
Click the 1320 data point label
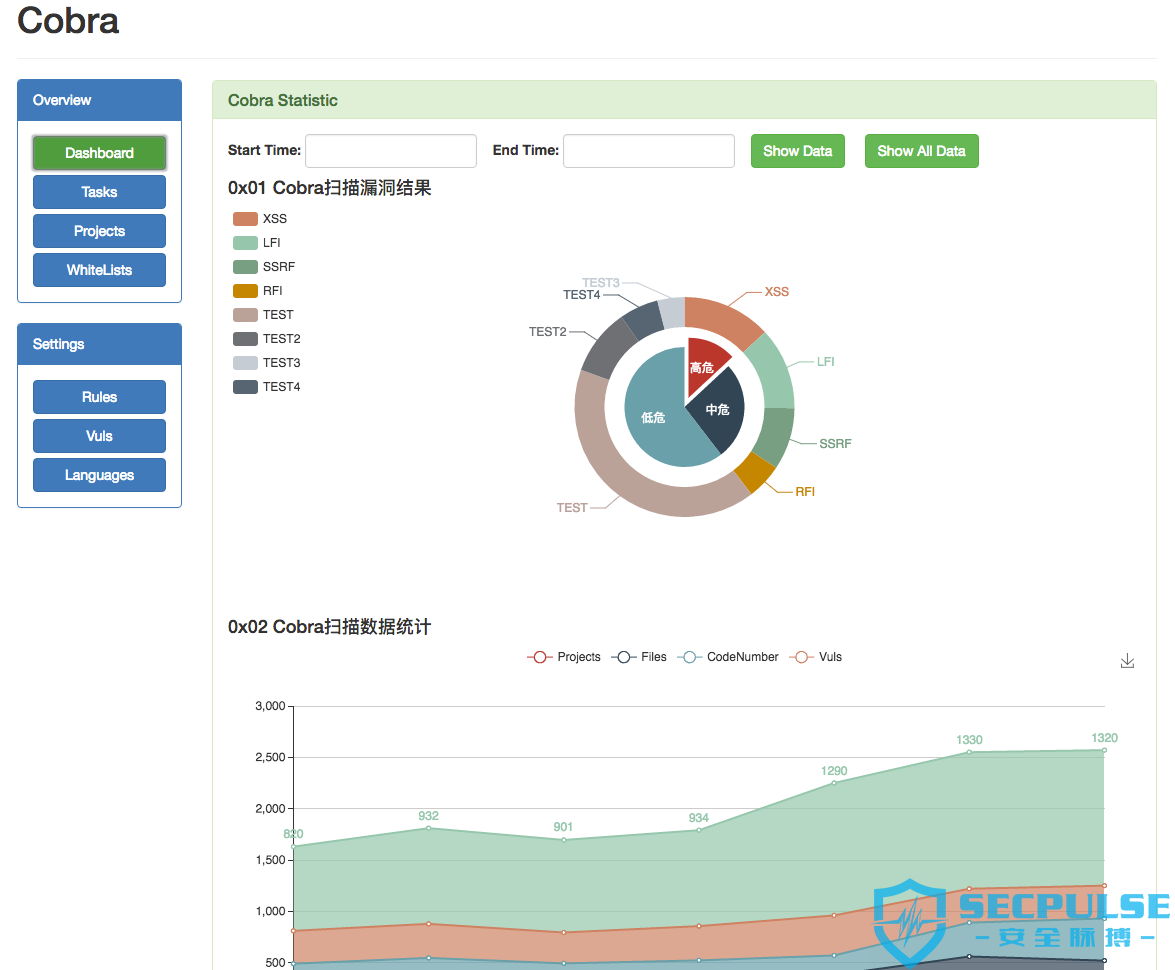point(1105,738)
